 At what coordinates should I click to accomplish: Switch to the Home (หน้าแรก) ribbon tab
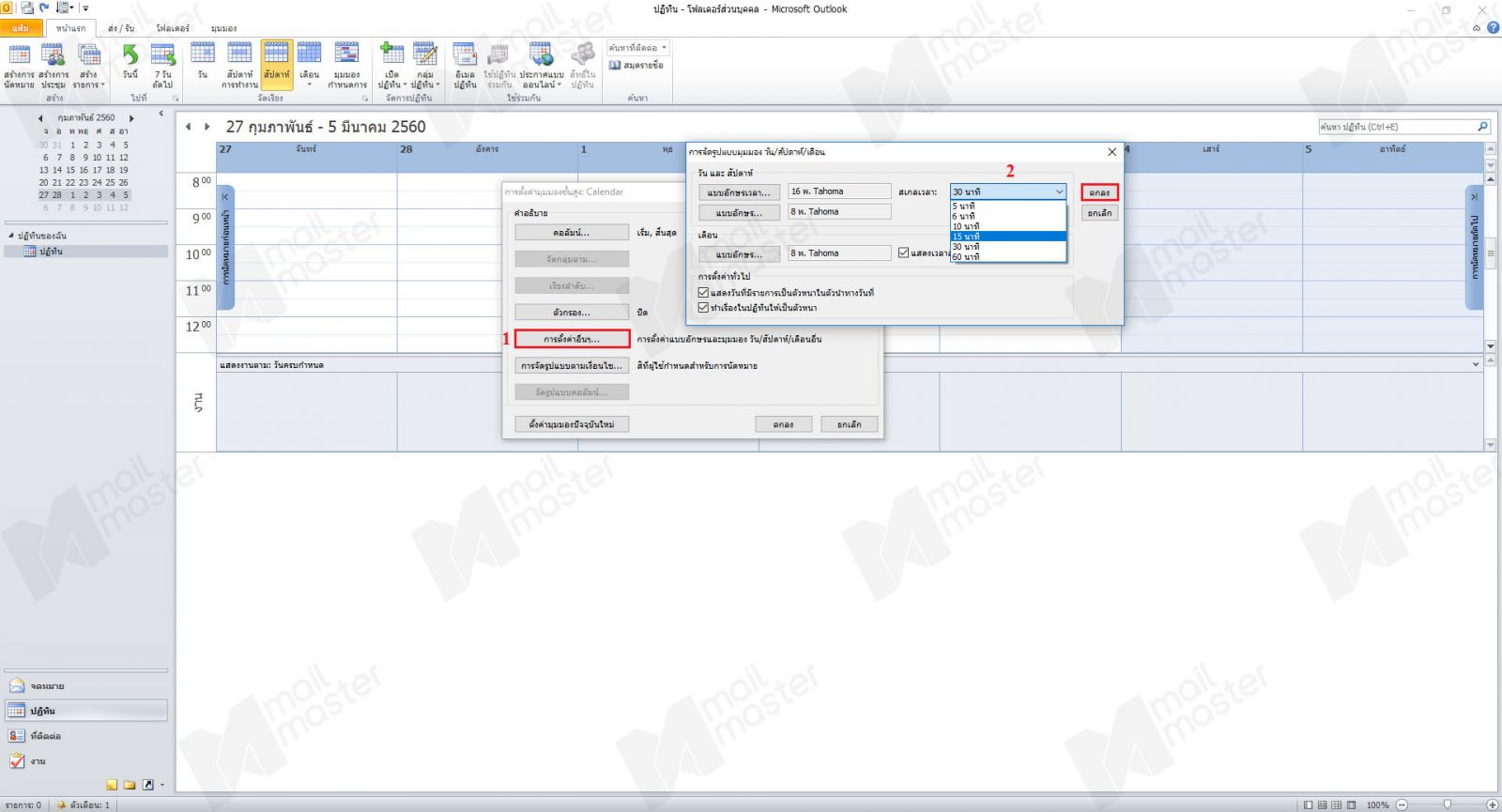click(x=70, y=28)
